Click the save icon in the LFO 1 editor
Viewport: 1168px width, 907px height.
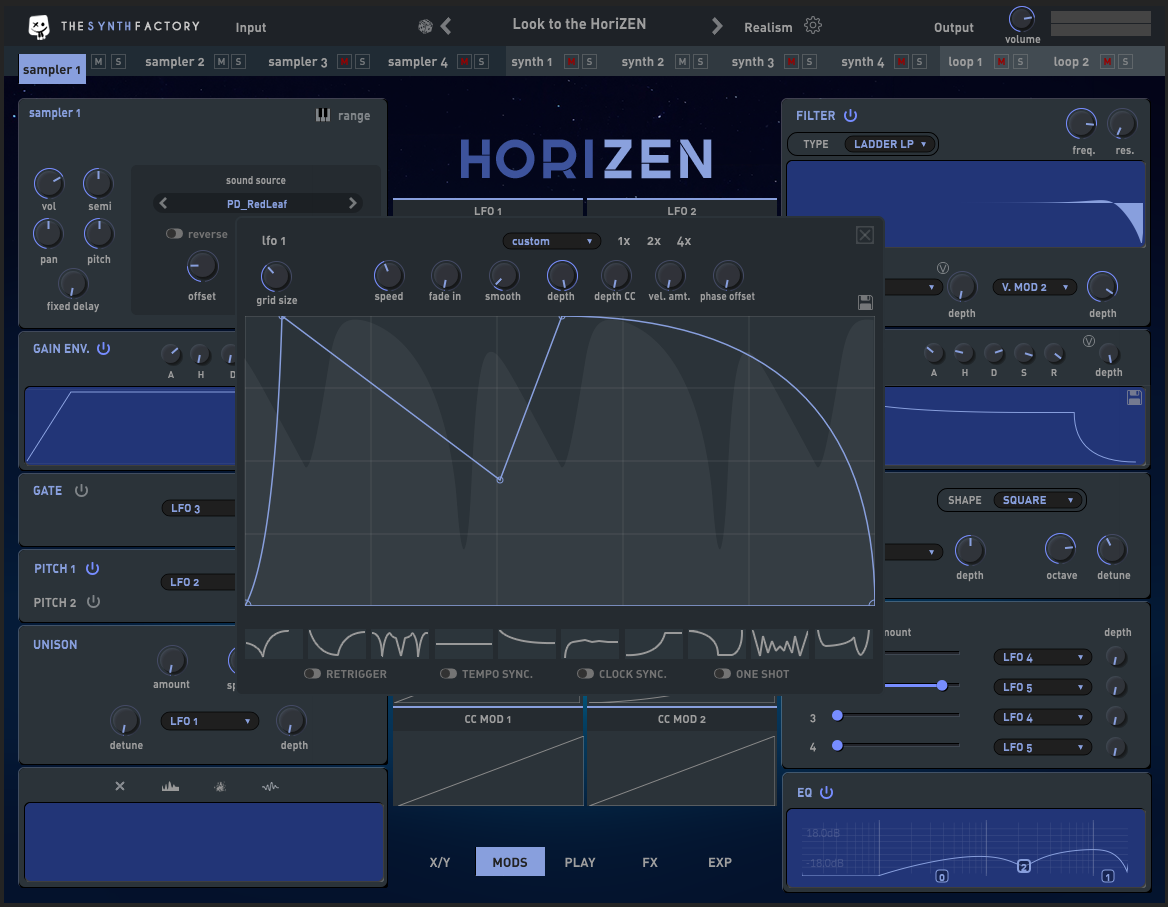click(x=865, y=302)
